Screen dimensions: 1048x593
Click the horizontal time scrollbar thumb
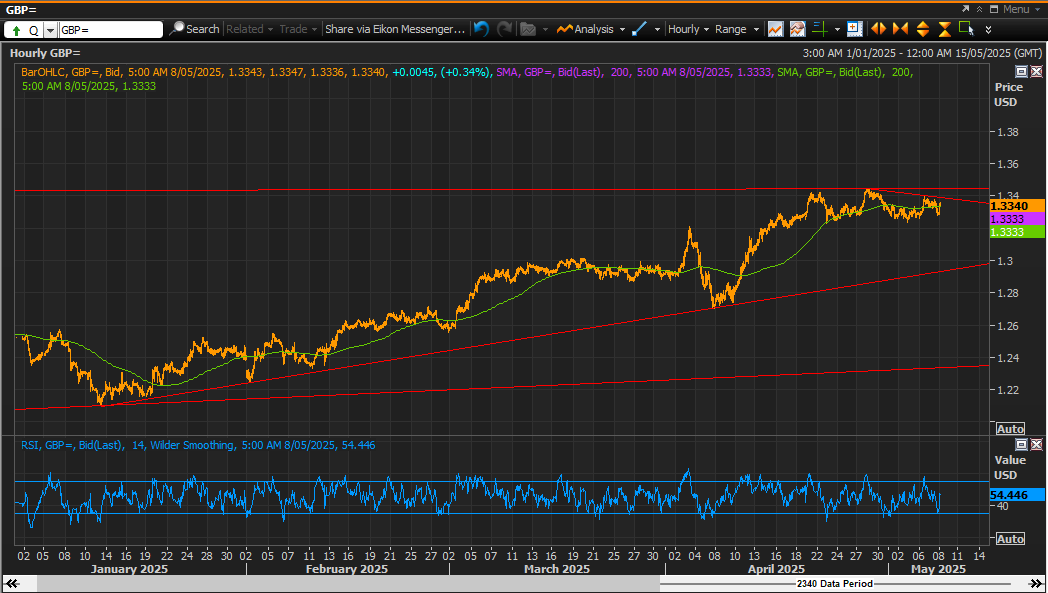[x=348, y=584]
